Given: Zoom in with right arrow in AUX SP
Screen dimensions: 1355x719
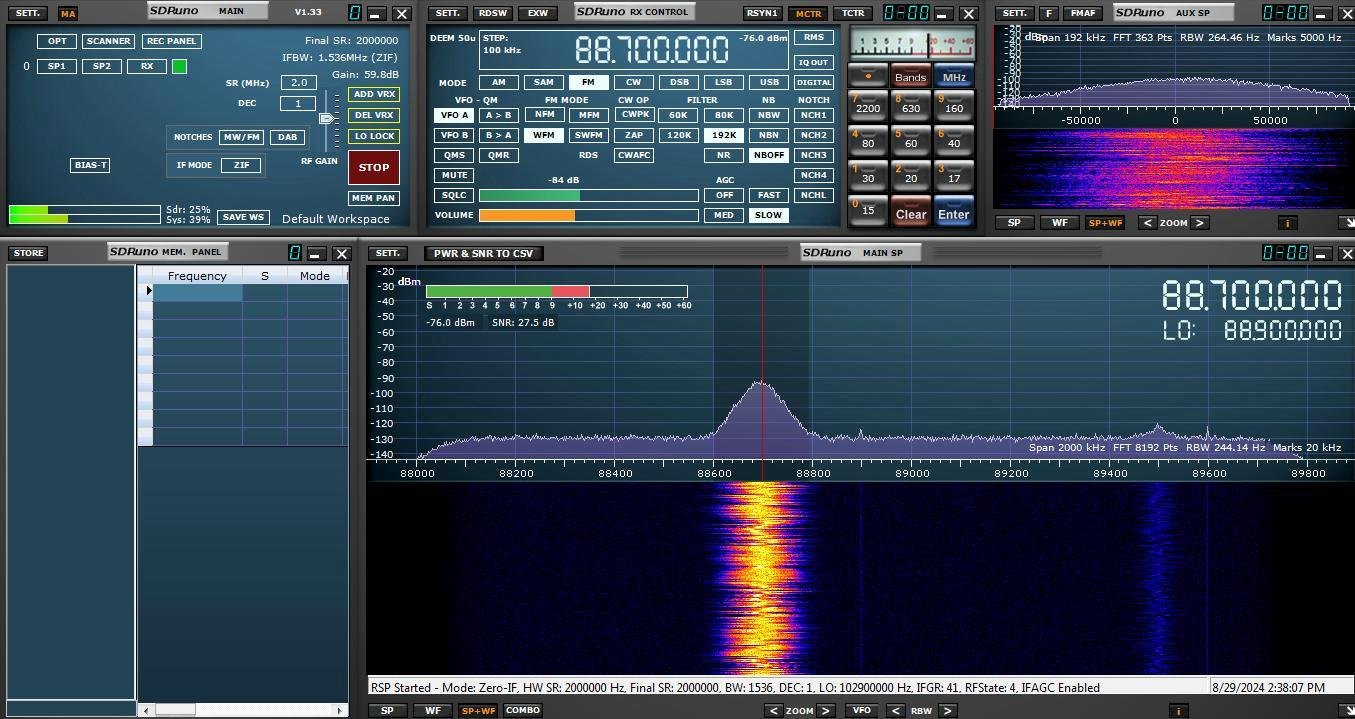Looking at the screenshot, I should [1200, 223].
